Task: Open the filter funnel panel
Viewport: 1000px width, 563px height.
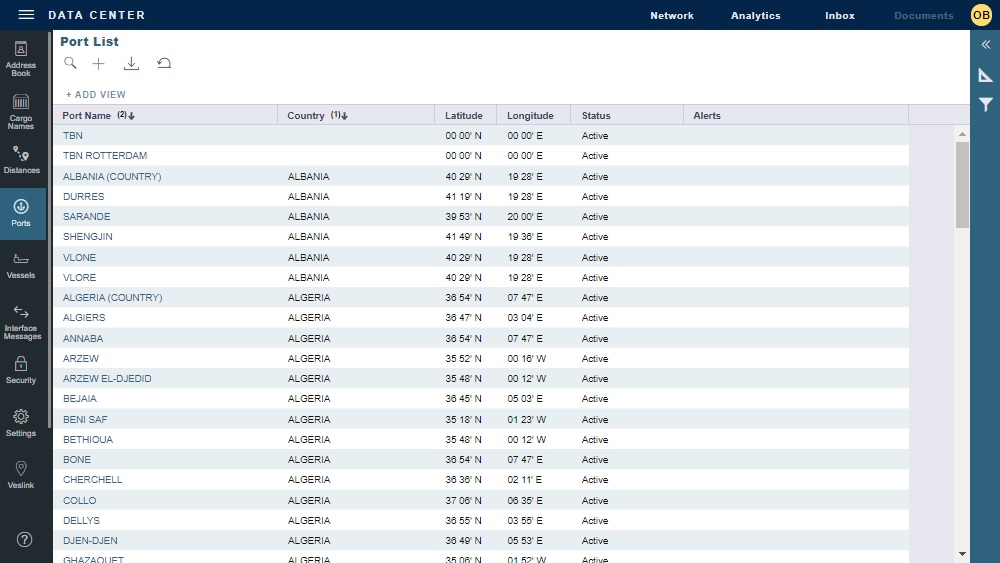Action: click(x=985, y=104)
